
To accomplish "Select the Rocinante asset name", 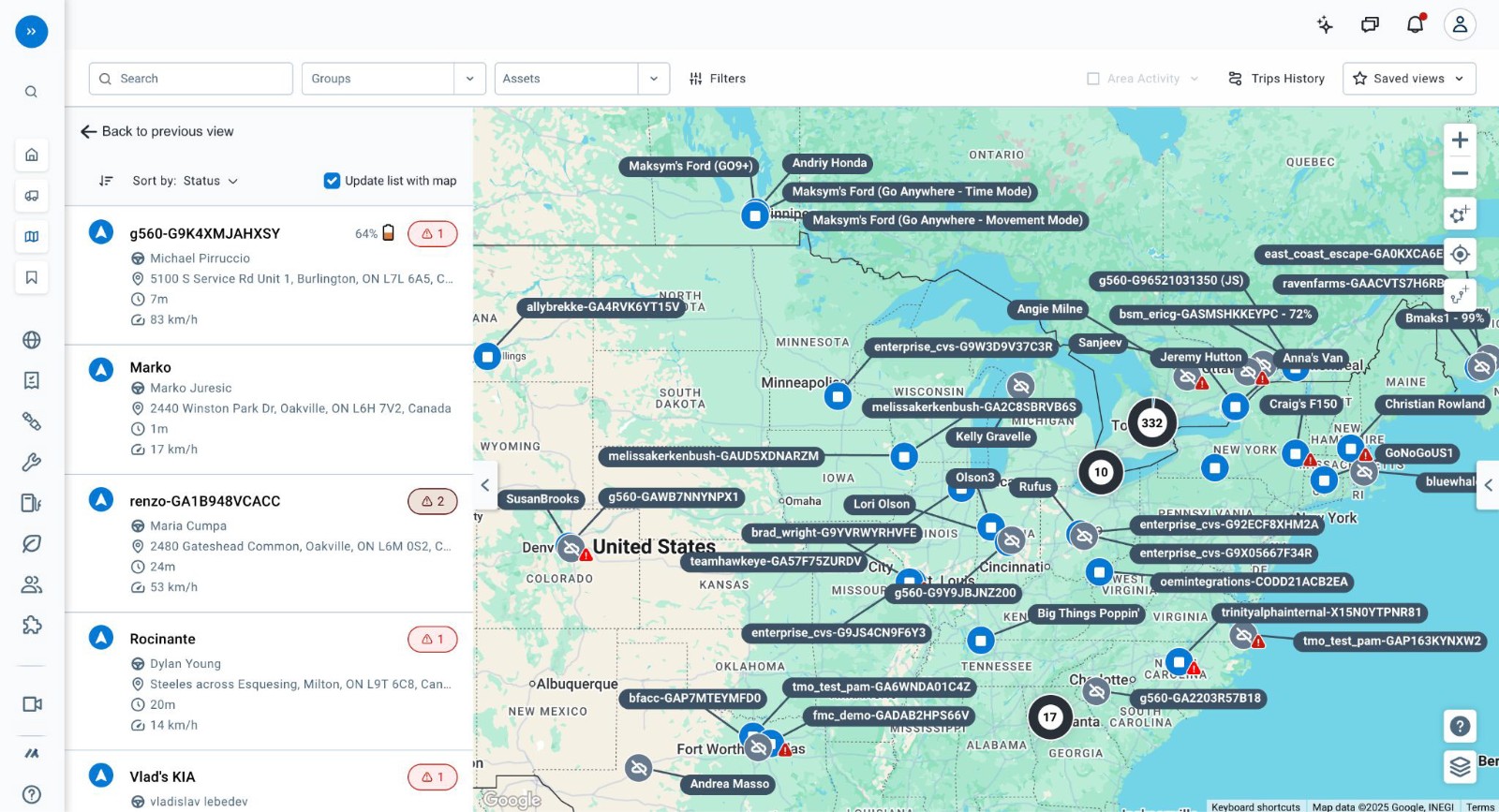I will click(163, 639).
